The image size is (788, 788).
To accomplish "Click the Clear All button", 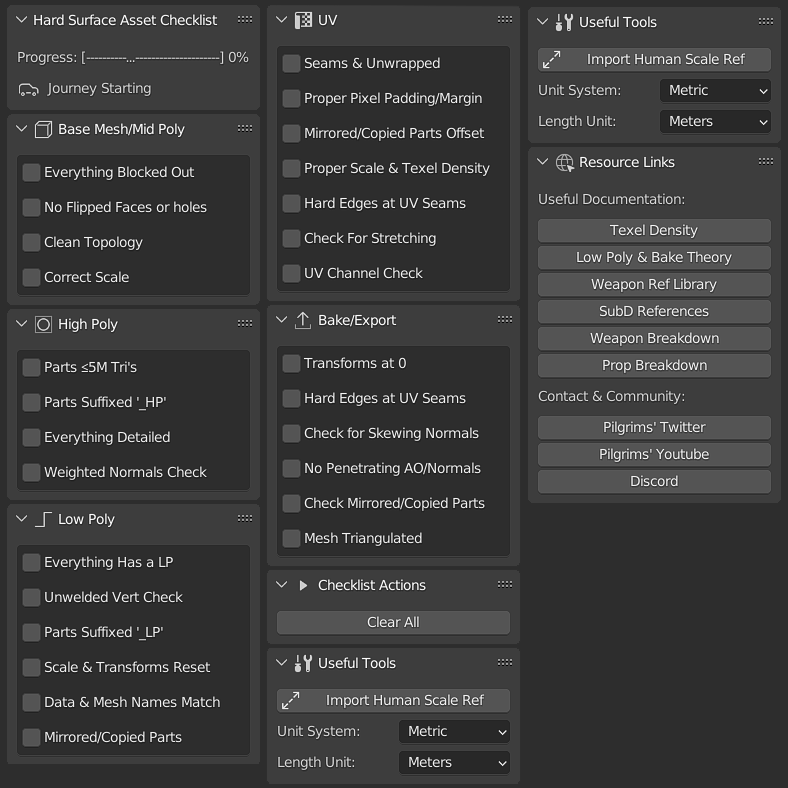I will (x=393, y=622).
